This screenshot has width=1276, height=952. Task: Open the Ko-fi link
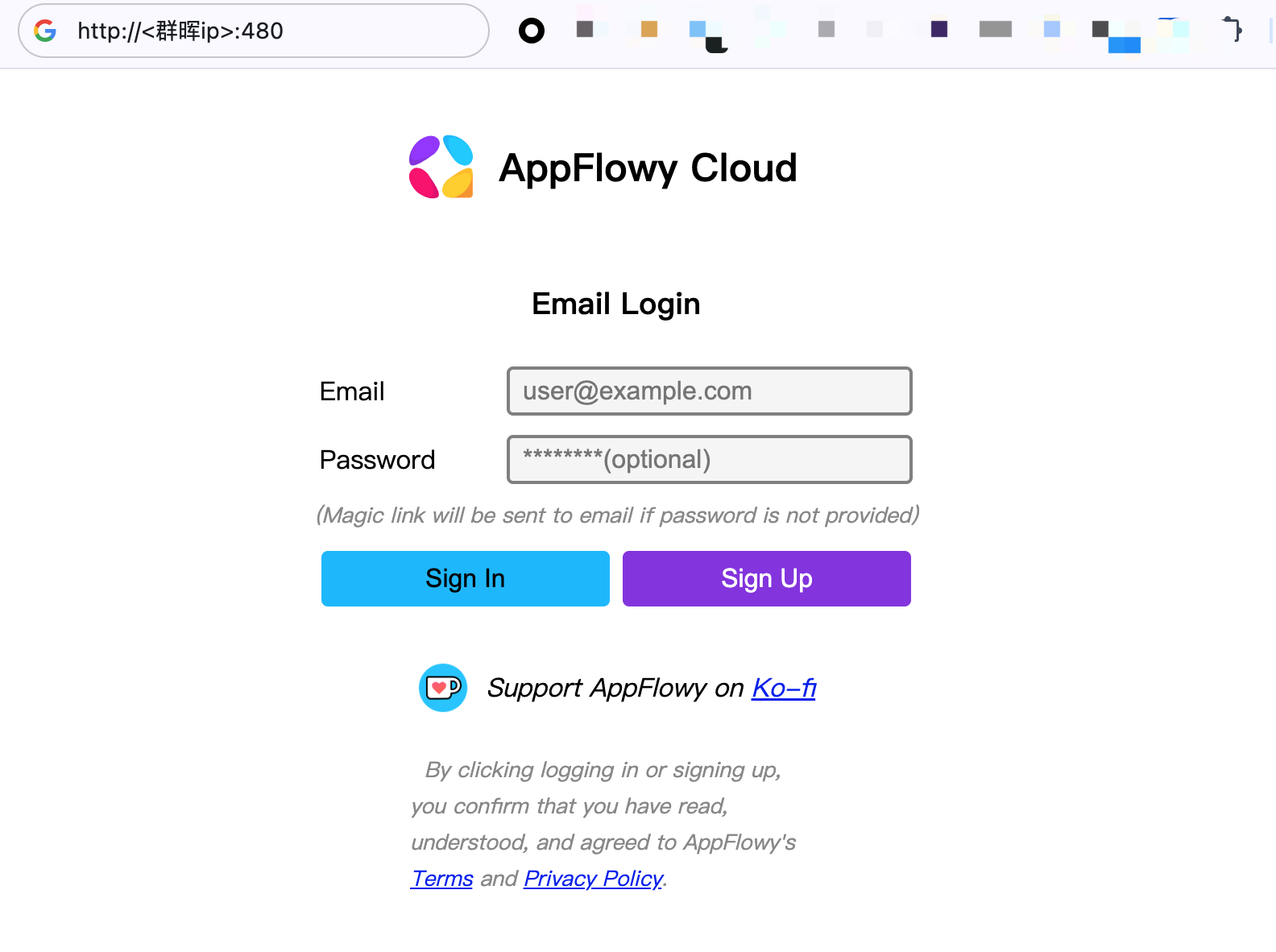(784, 688)
